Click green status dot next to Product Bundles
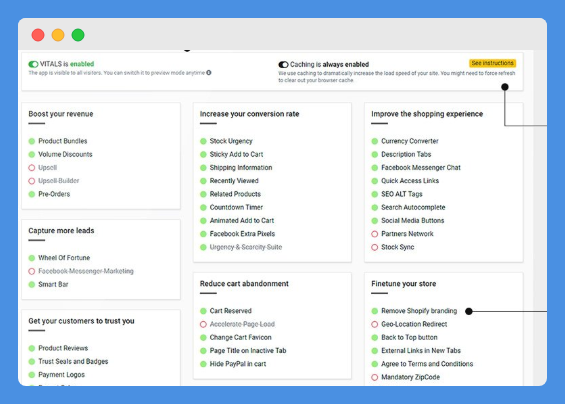The height and width of the screenshot is (404, 565). [x=32, y=141]
